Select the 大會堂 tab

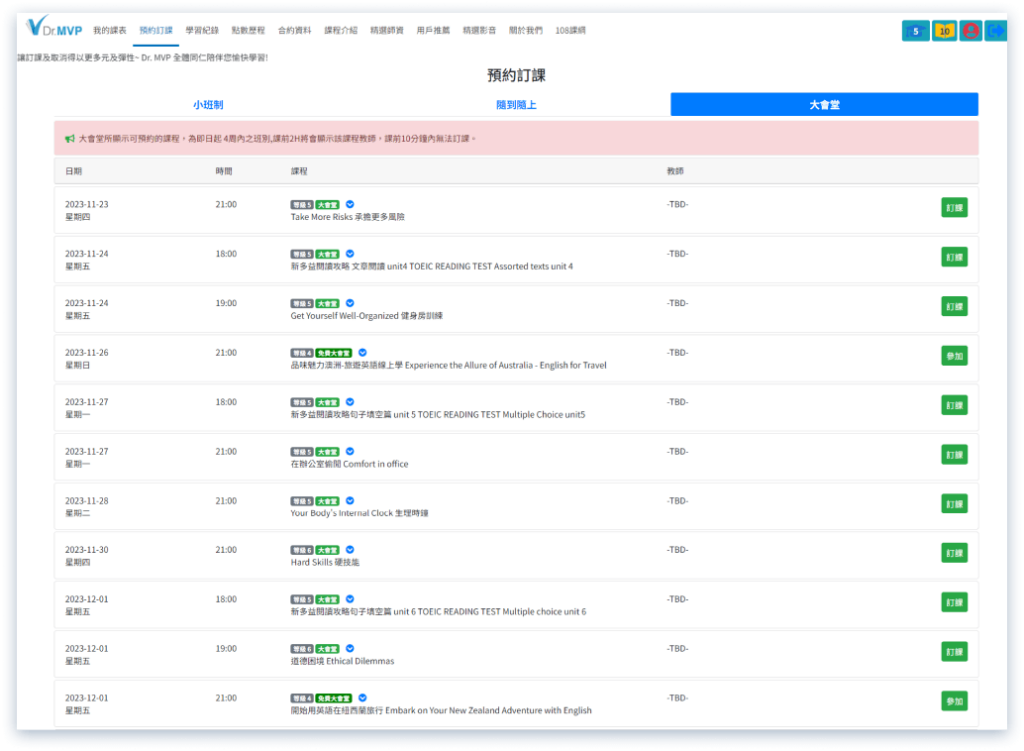pos(824,104)
